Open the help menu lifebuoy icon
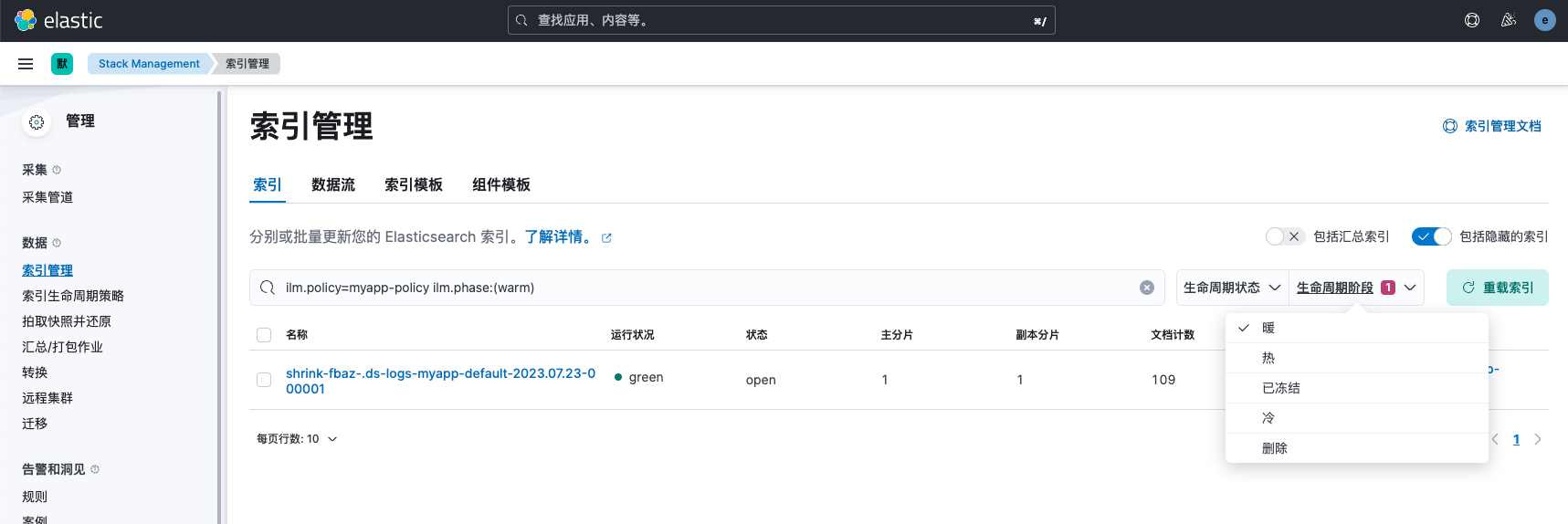The height and width of the screenshot is (524, 1568). pyautogui.click(x=1472, y=20)
